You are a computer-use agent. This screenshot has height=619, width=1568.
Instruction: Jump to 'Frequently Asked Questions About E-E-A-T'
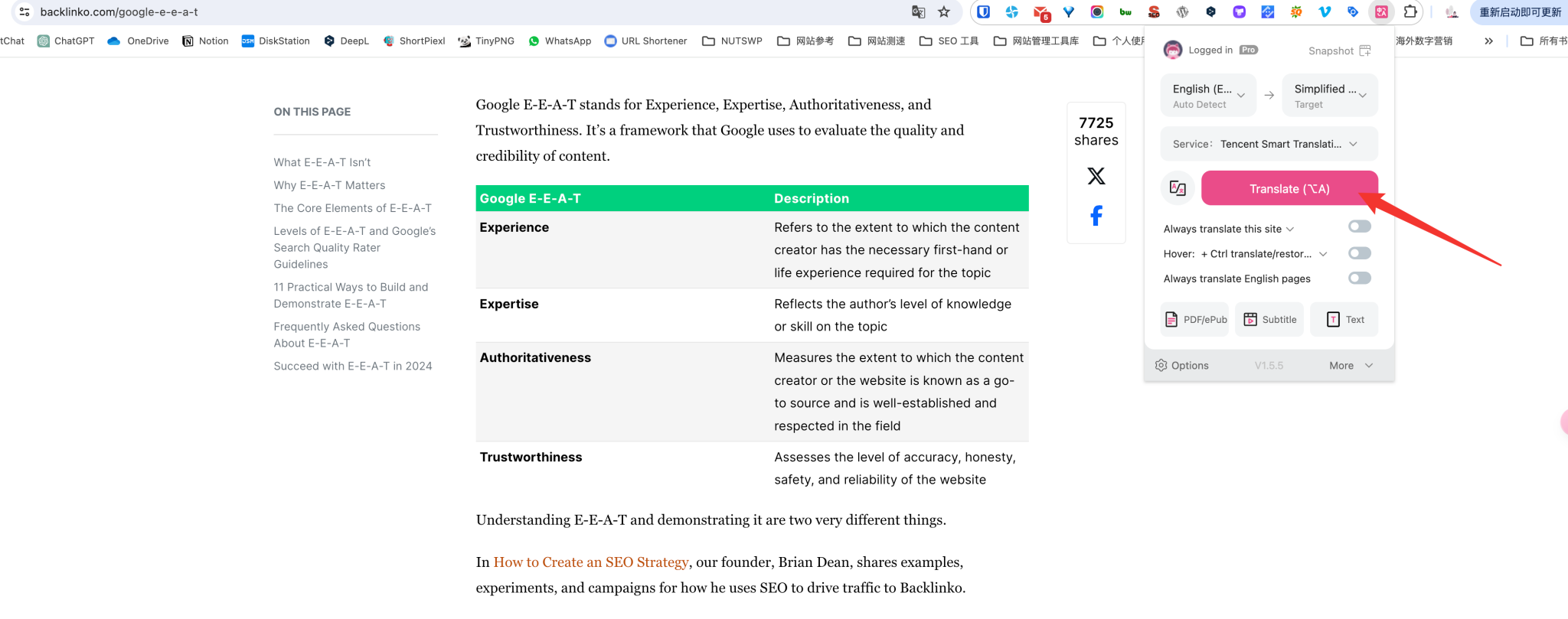(348, 335)
